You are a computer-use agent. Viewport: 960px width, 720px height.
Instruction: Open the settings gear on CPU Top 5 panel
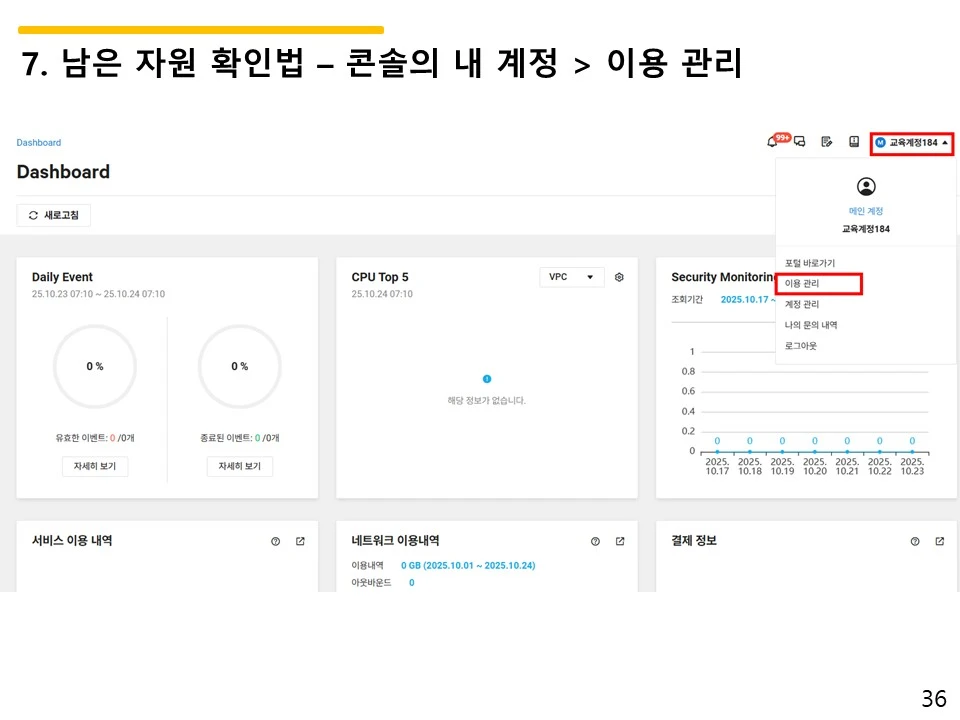coord(619,277)
